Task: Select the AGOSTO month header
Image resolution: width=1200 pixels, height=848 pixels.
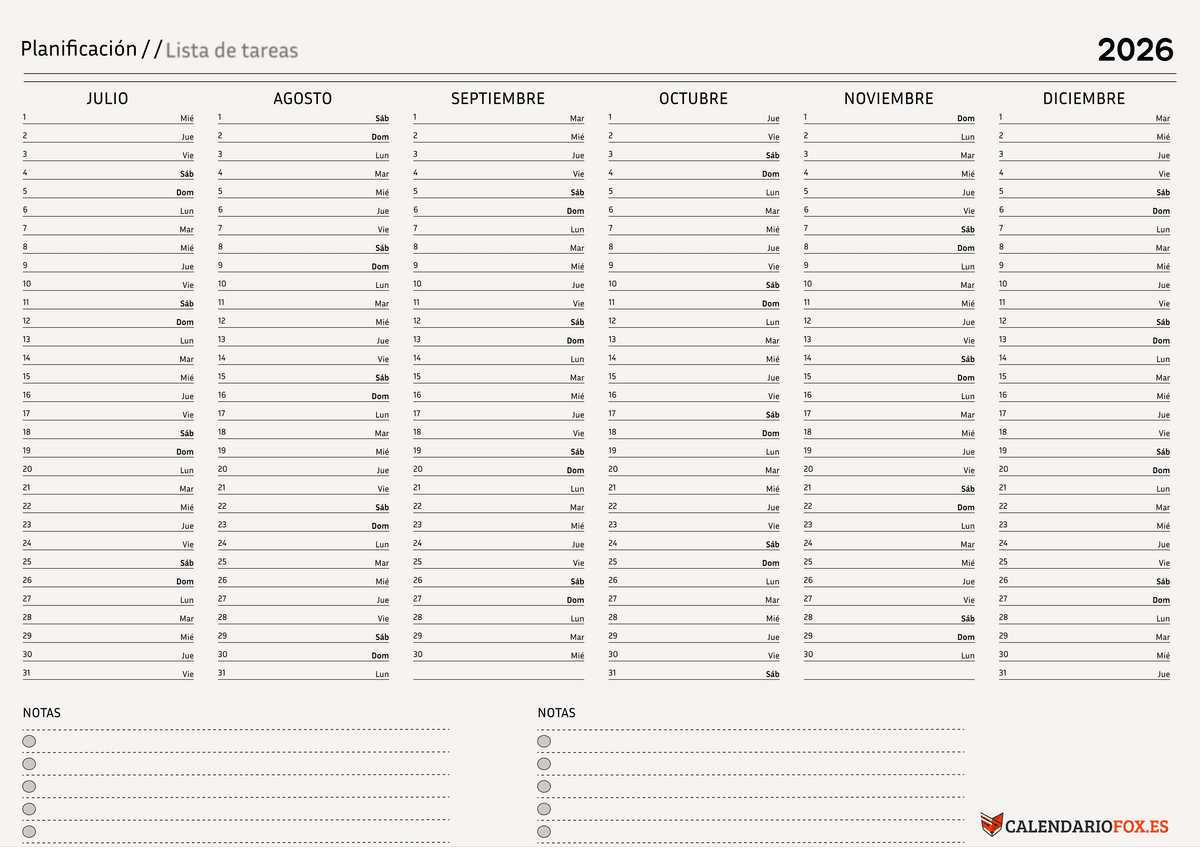Action: (303, 98)
